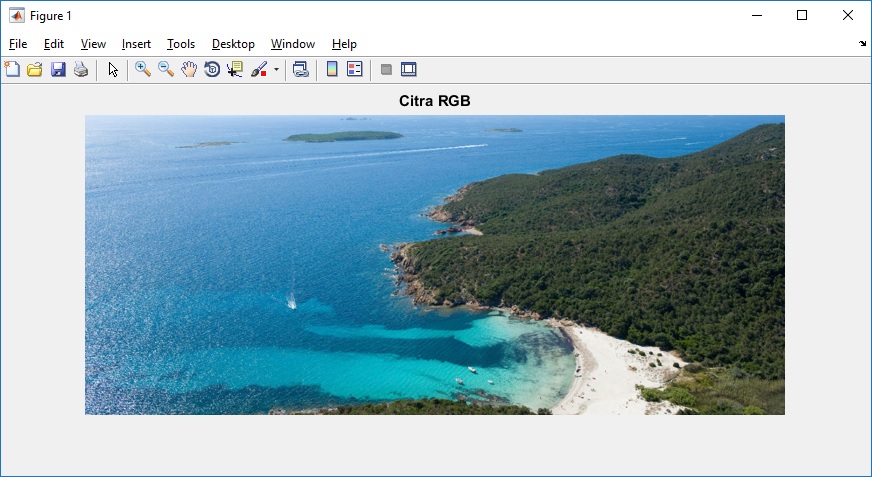Image resolution: width=872 pixels, height=477 pixels.
Task: Click the Show Plot Tools button
Action: 408,69
